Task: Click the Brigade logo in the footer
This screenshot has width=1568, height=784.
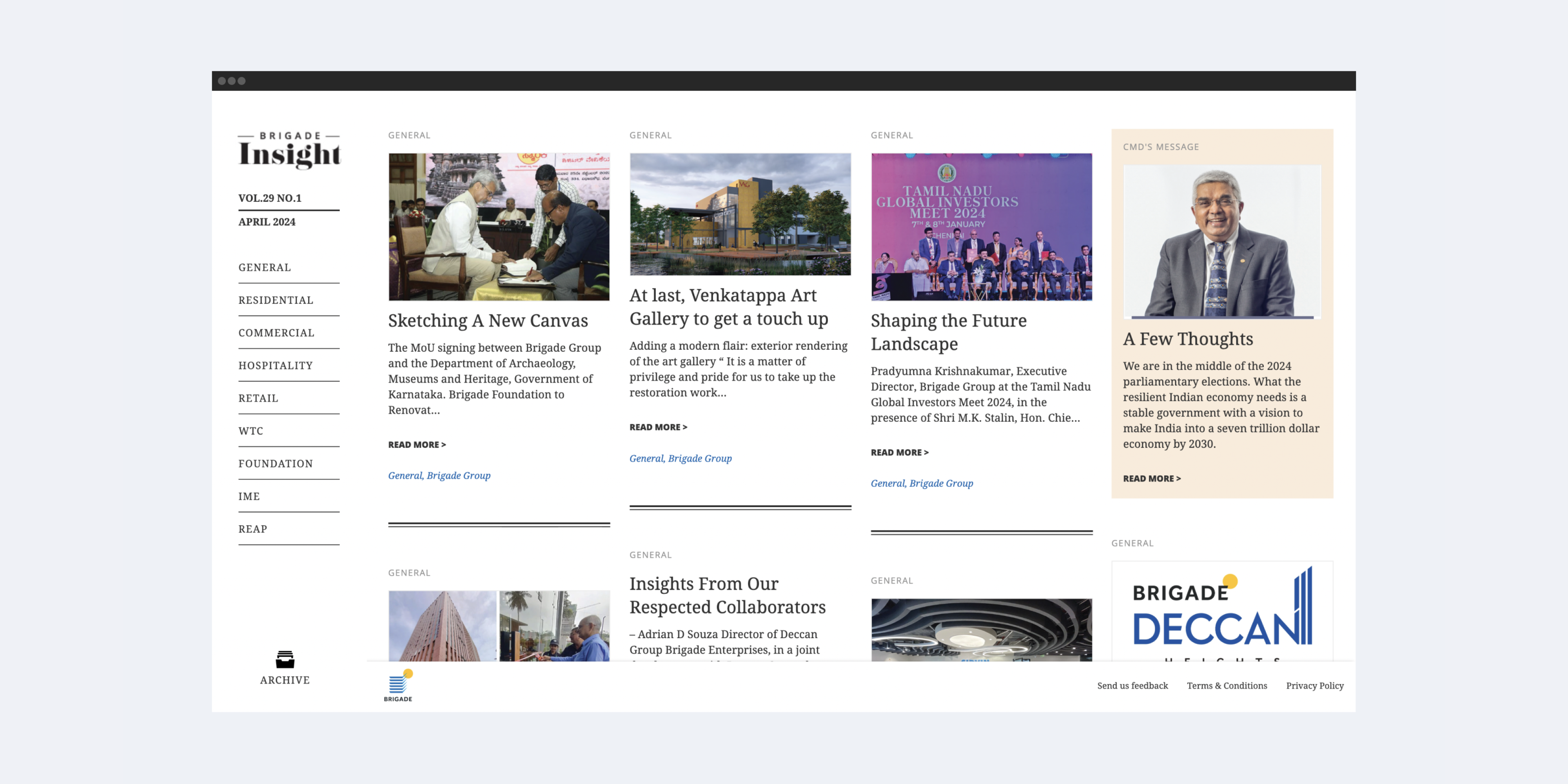Action: tap(398, 685)
